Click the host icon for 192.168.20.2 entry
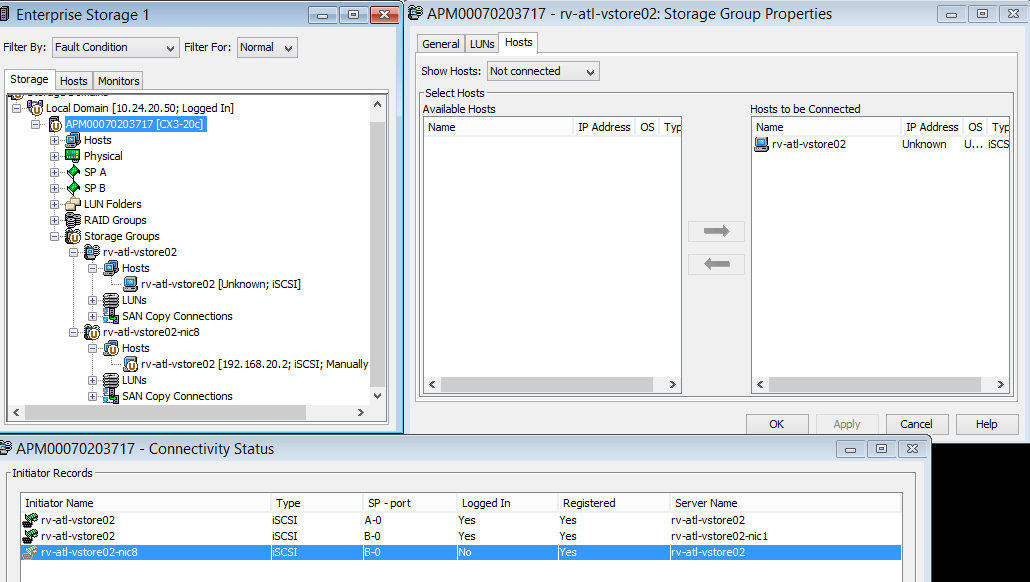 (x=130, y=364)
